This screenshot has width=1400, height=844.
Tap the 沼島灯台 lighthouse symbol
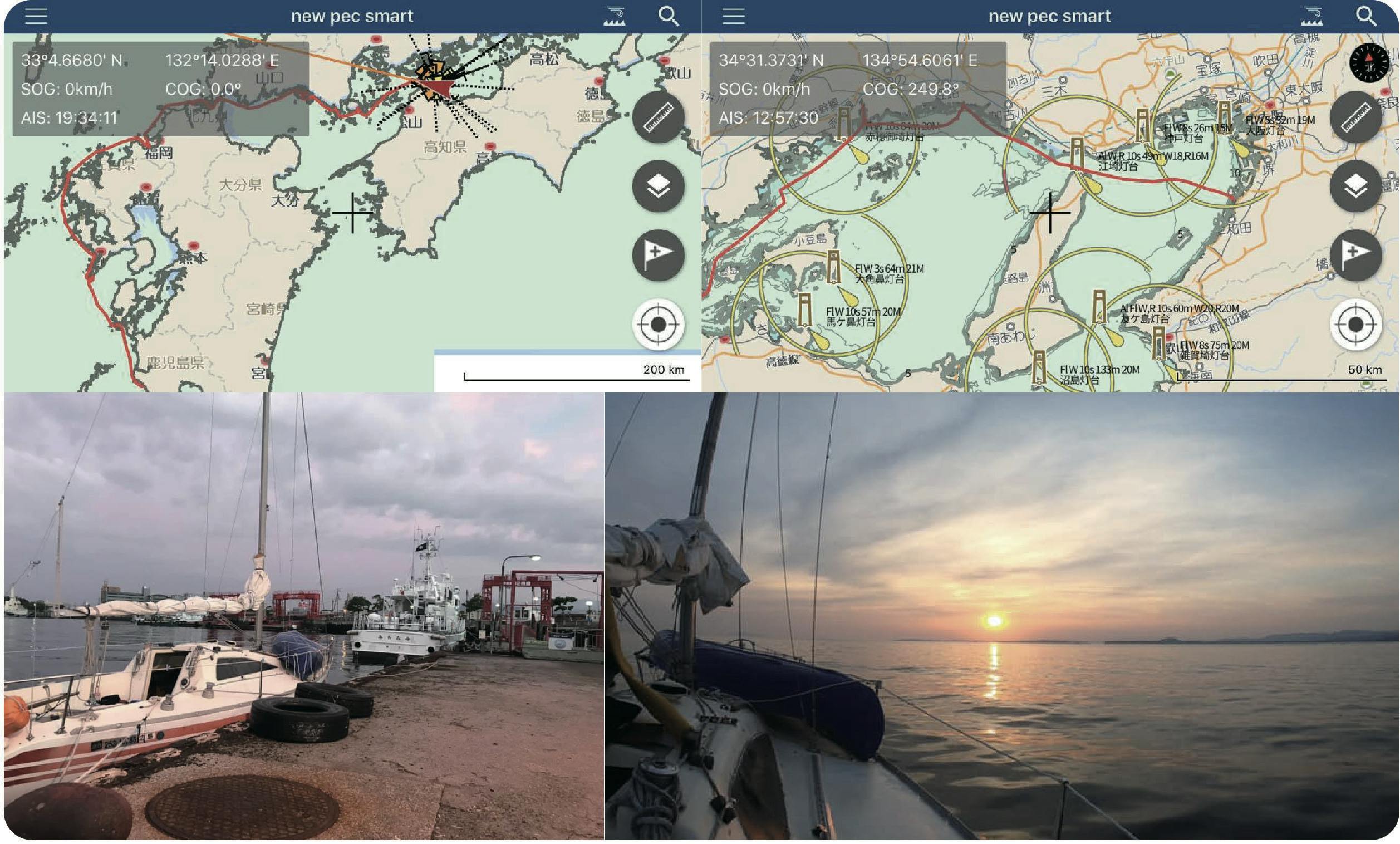coord(1039,368)
